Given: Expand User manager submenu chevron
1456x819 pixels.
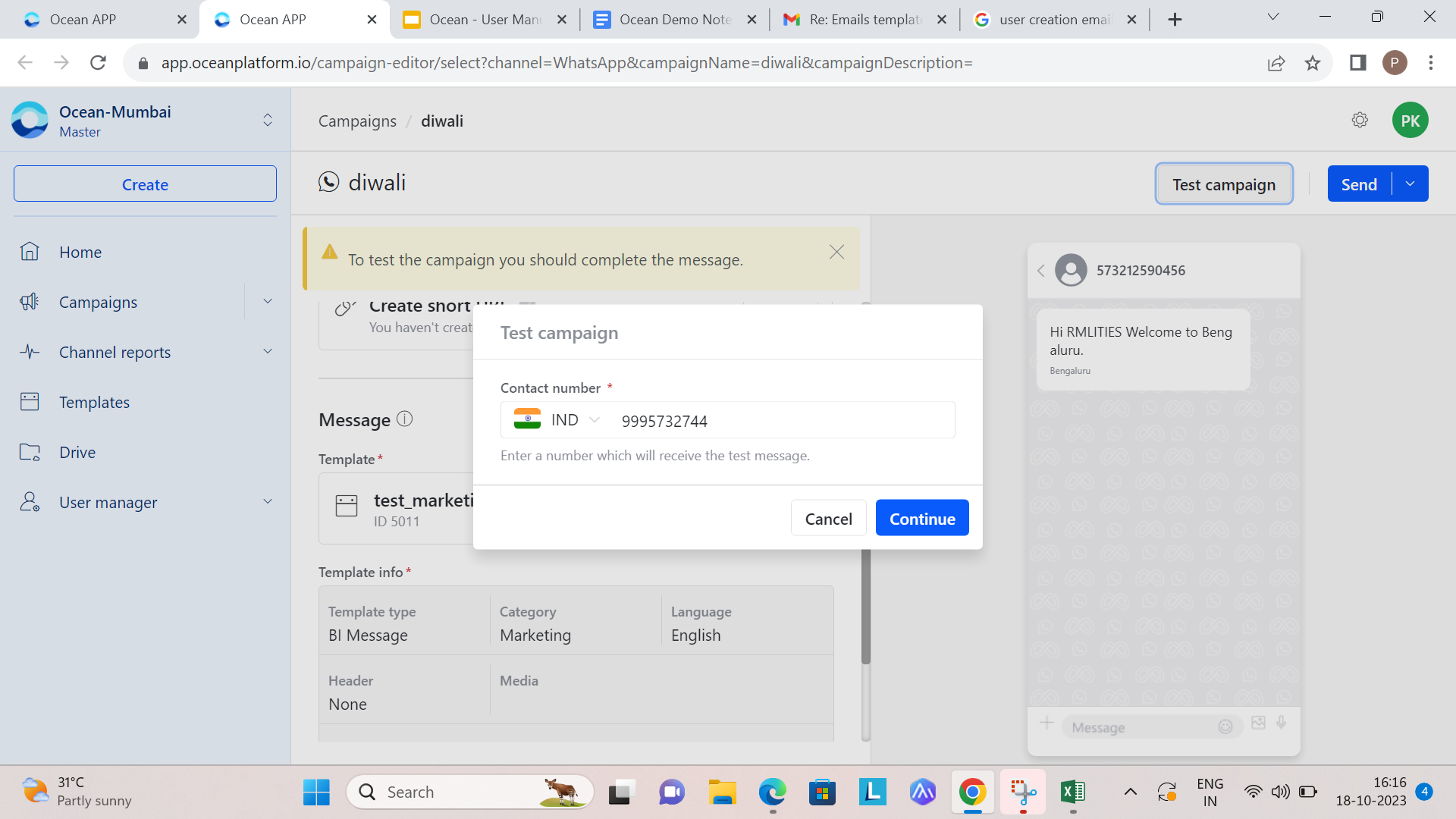Looking at the screenshot, I should 268,502.
